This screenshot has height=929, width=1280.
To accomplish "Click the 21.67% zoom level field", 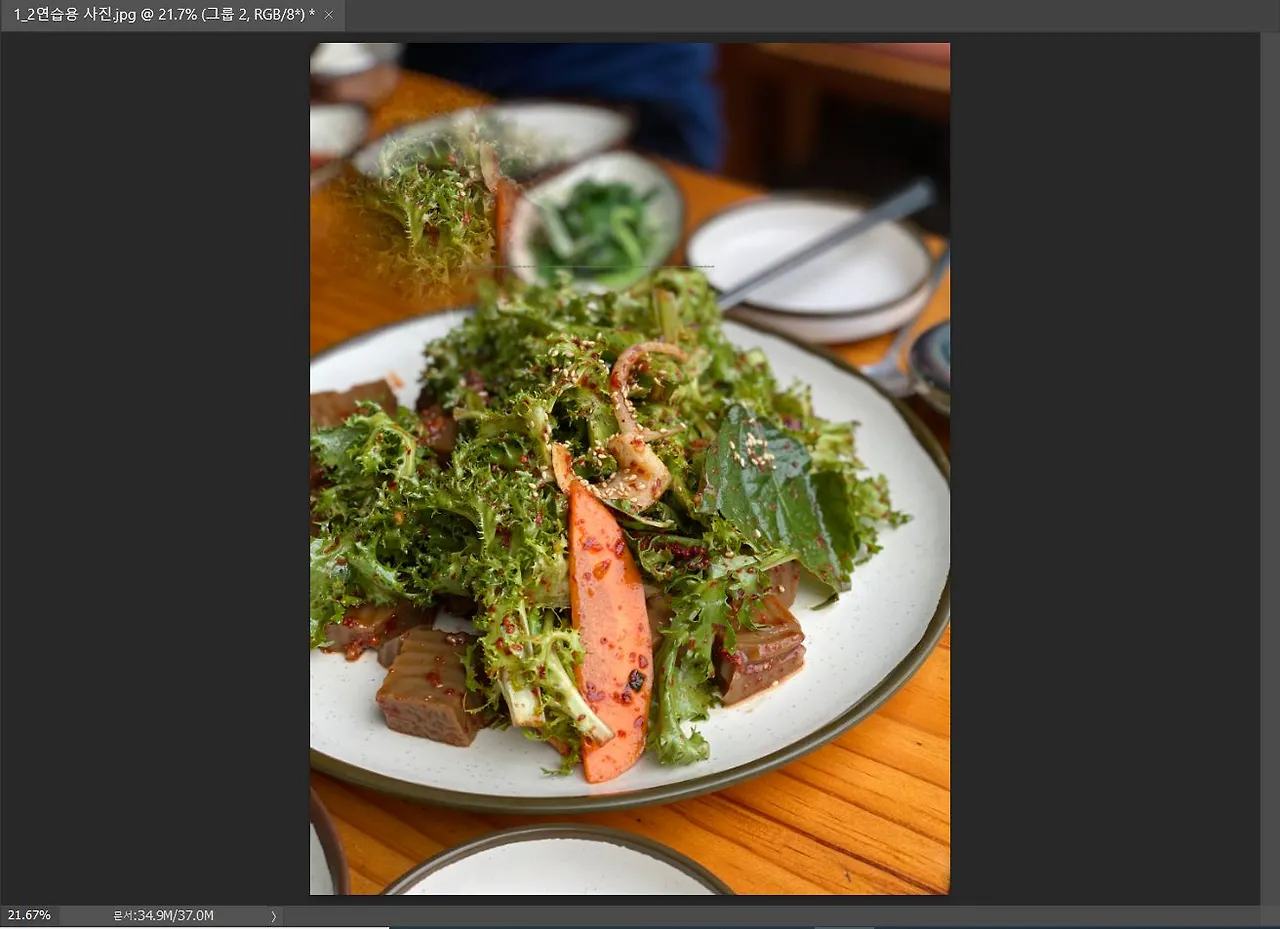I will pos(29,915).
